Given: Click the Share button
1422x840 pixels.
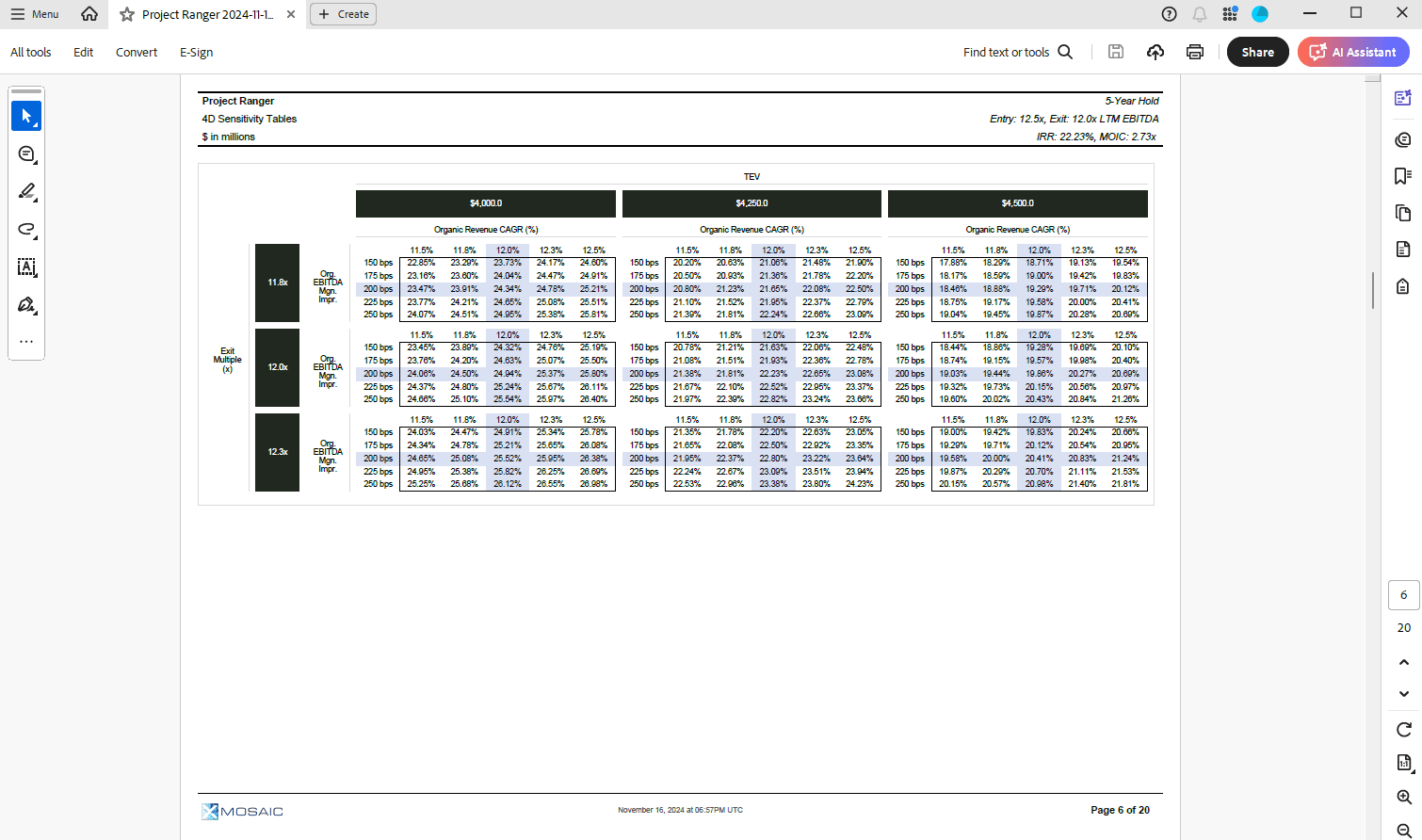Looking at the screenshot, I should [1257, 52].
